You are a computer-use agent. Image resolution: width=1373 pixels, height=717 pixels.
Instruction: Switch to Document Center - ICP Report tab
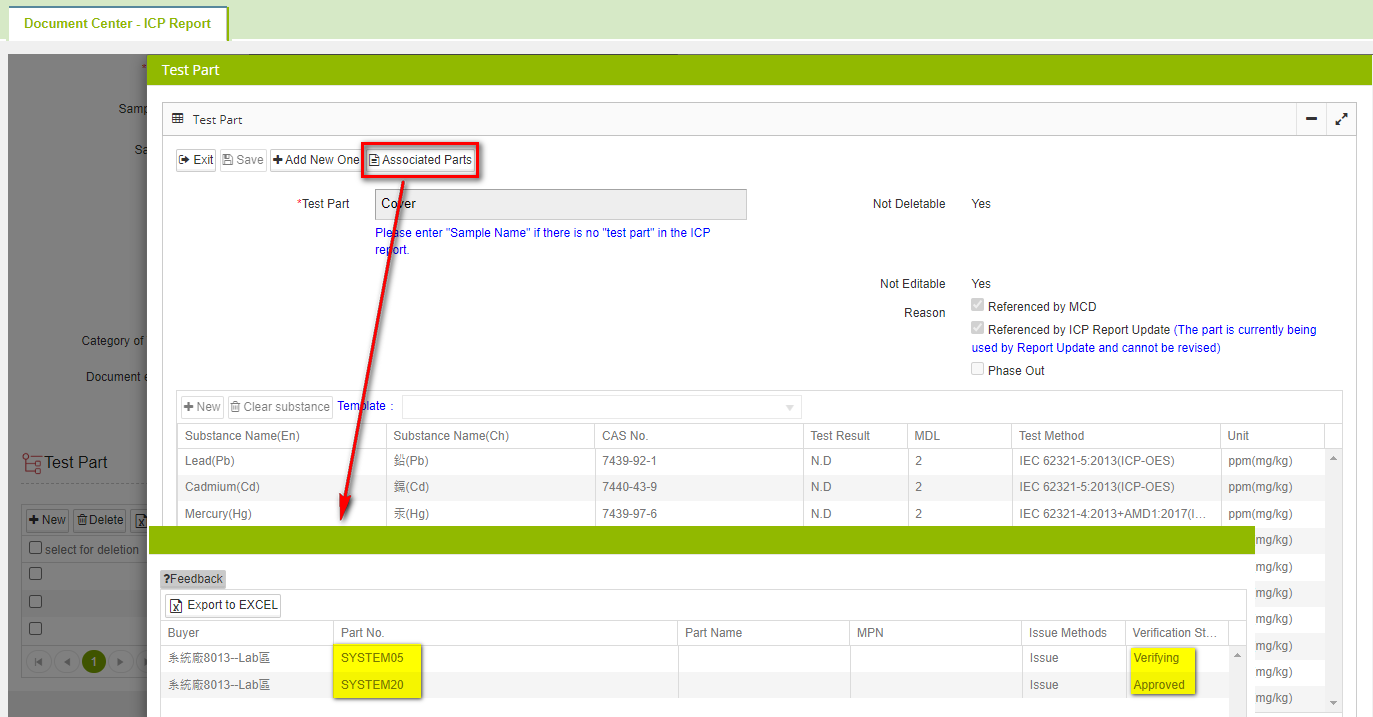(x=118, y=23)
